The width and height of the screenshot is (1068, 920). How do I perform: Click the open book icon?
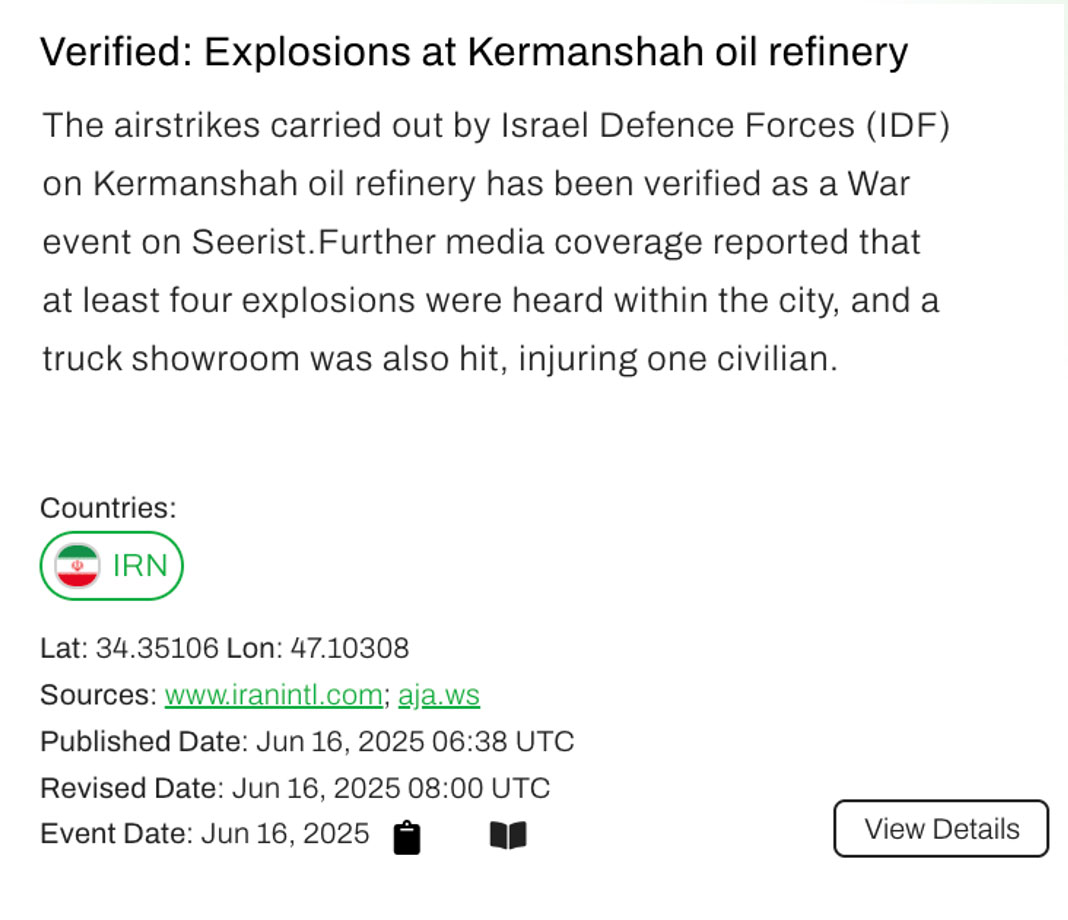(x=508, y=835)
